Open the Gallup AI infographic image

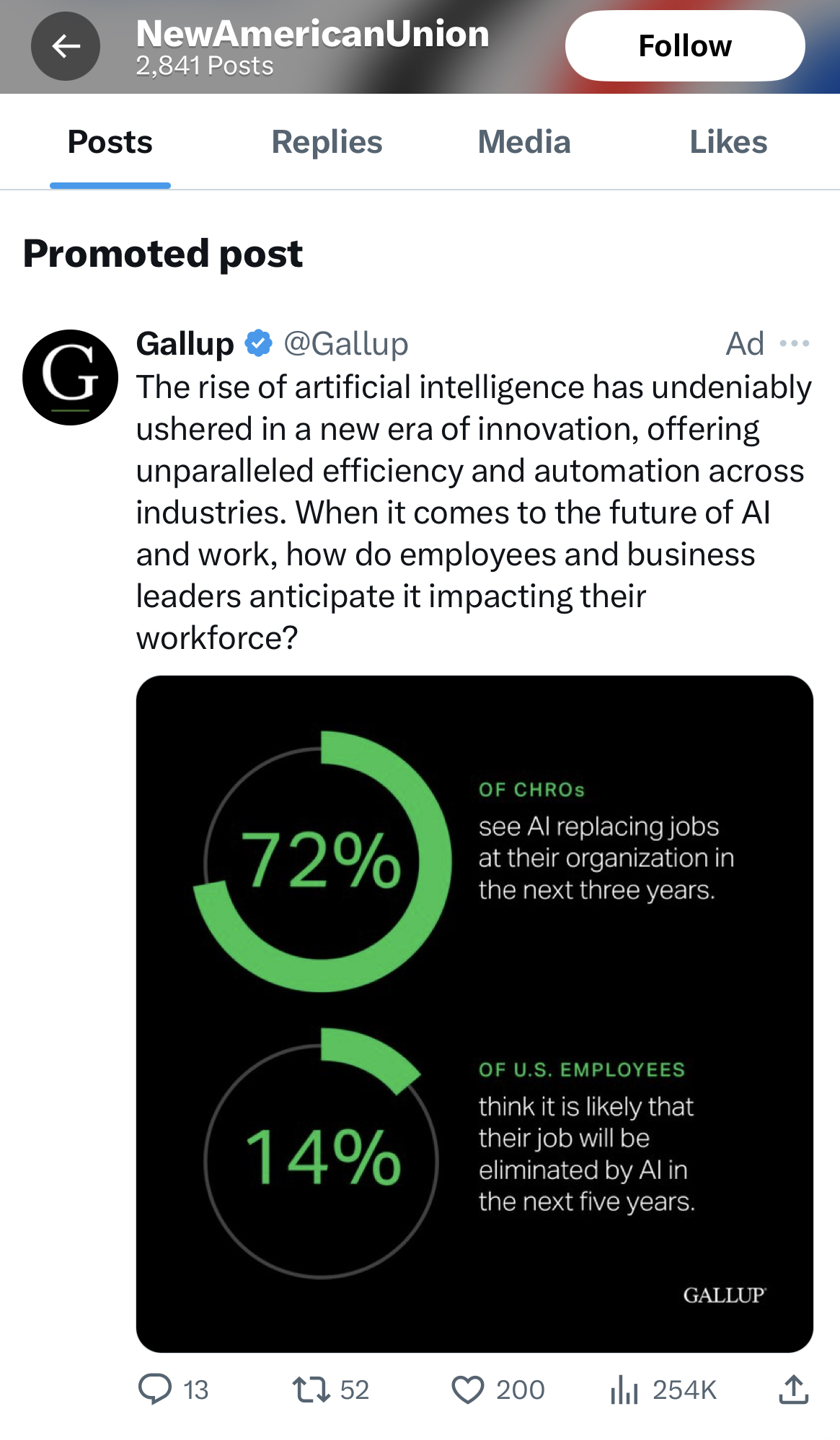474,1013
